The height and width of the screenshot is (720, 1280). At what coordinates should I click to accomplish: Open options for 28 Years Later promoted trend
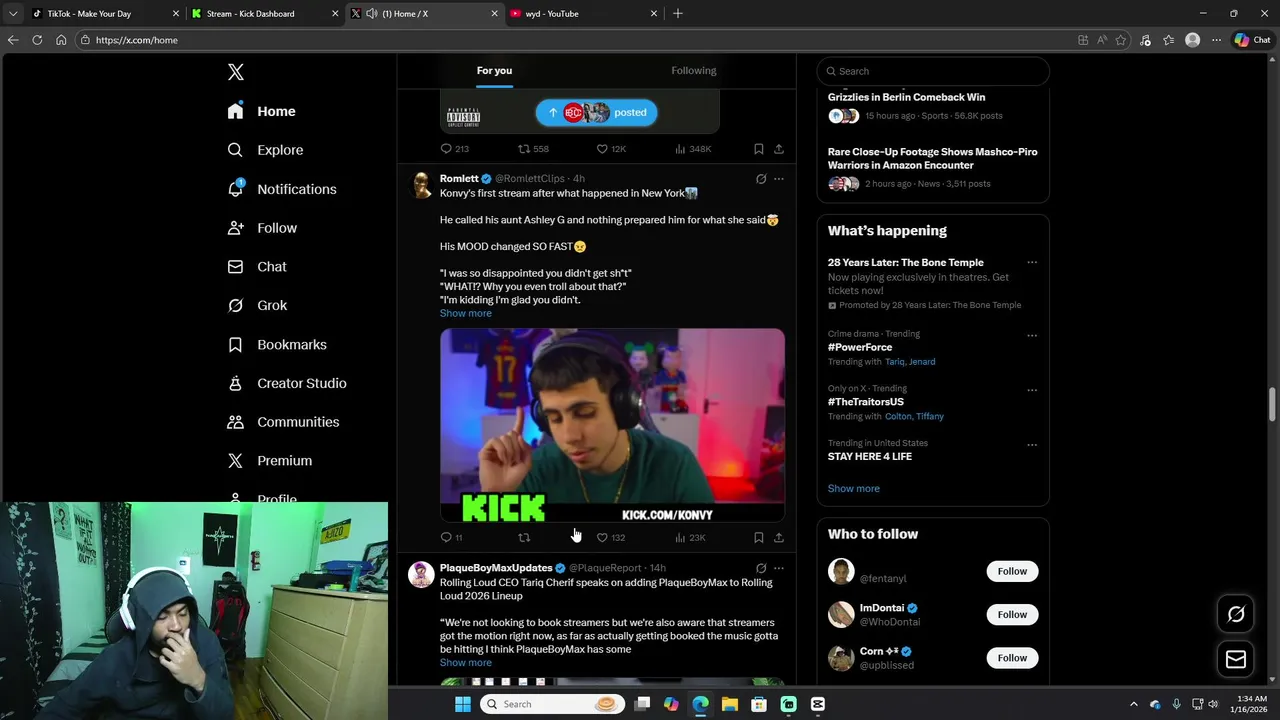click(x=1032, y=263)
